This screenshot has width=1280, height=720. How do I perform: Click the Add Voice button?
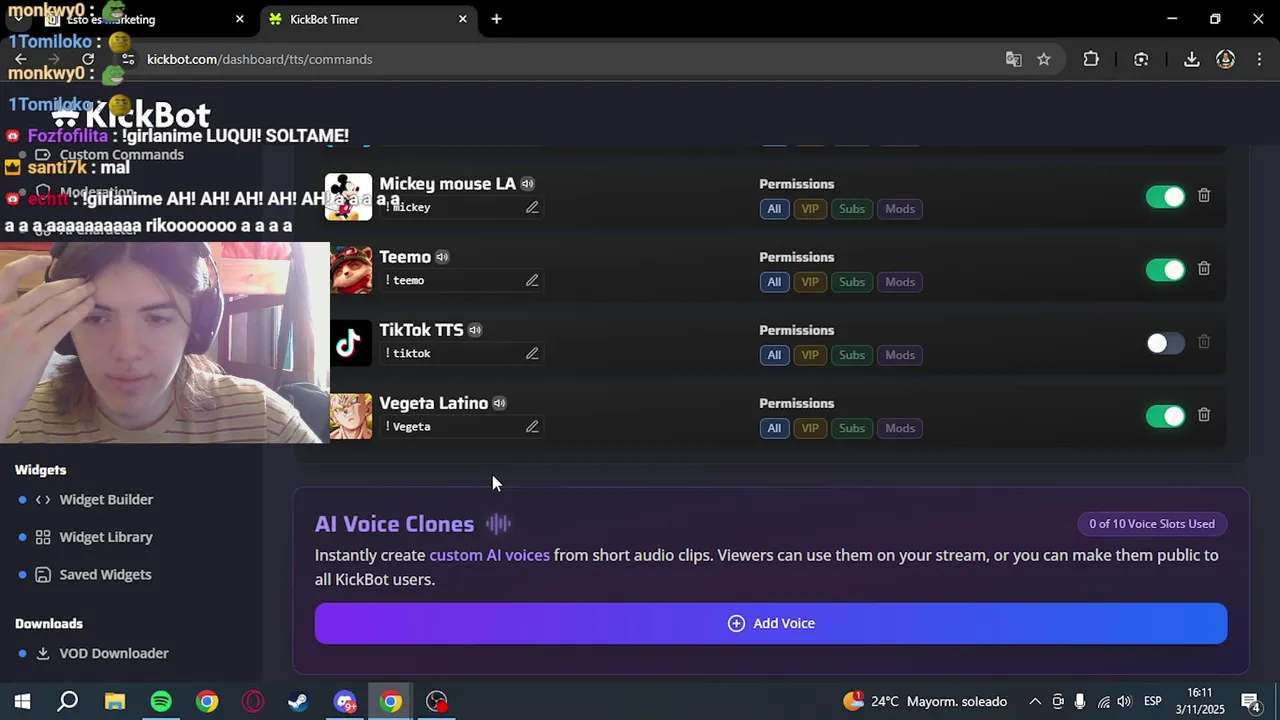pyautogui.click(x=771, y=623)
